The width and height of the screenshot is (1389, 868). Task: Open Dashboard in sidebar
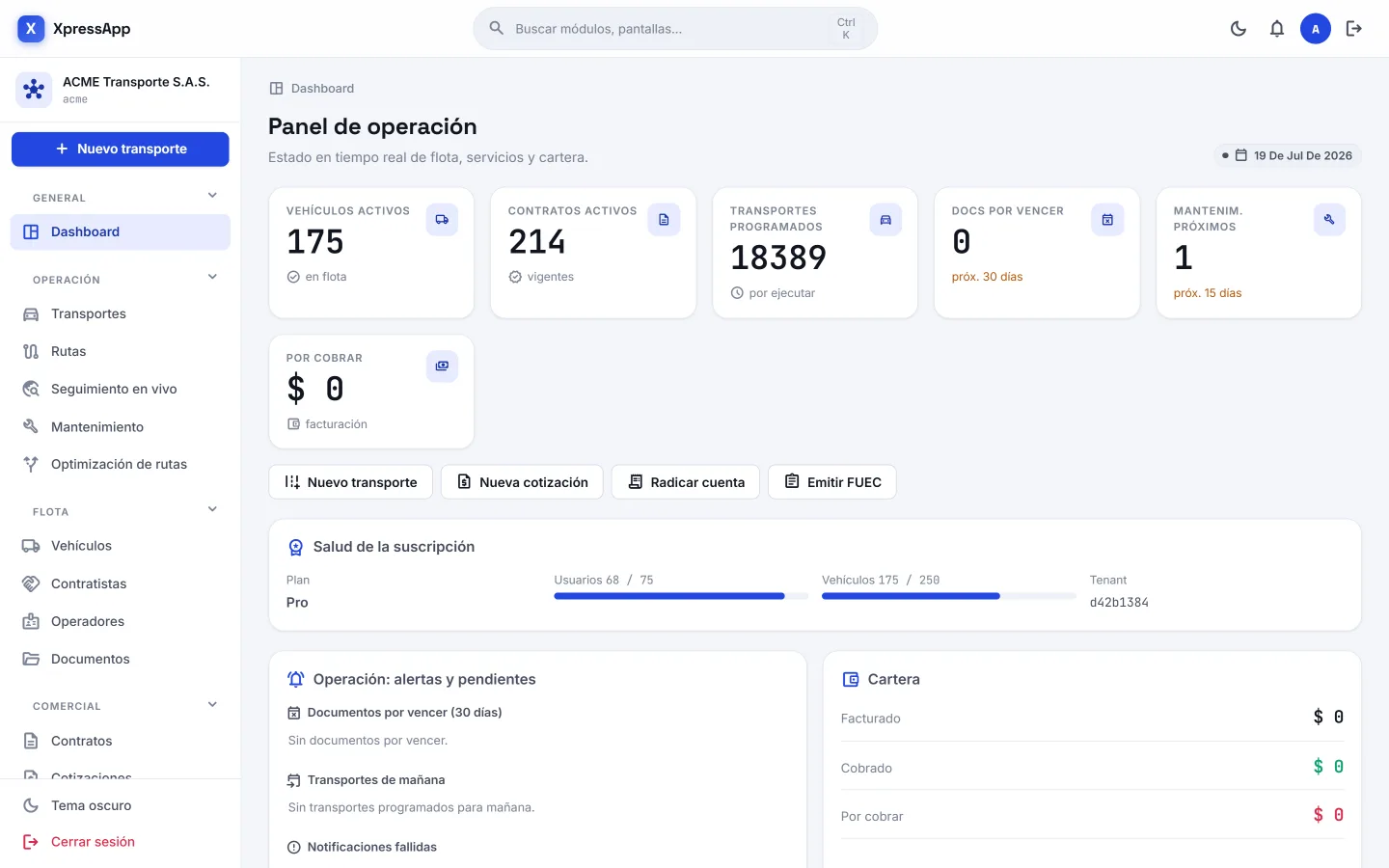click(x=121, y=231)
